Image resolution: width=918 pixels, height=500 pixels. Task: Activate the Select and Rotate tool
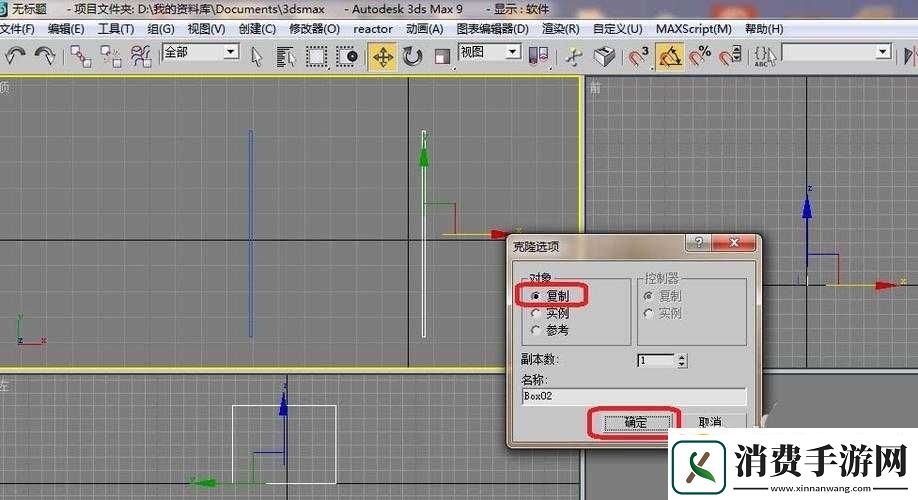[413, 57]
